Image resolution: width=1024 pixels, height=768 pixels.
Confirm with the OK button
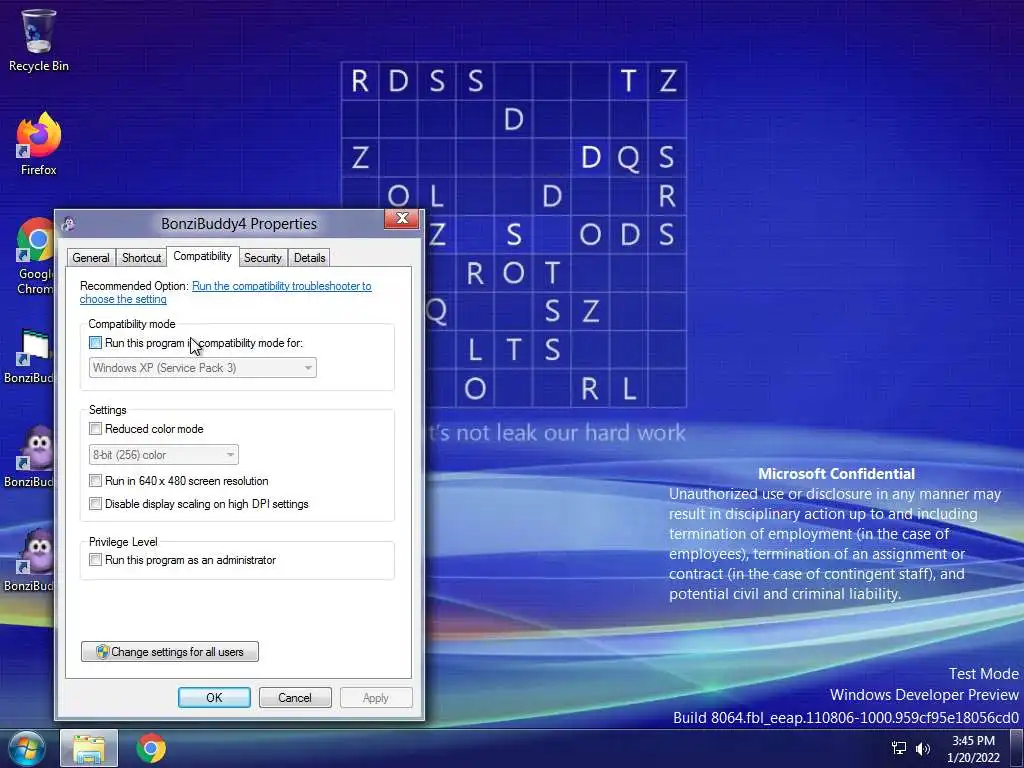coord(214,697)
